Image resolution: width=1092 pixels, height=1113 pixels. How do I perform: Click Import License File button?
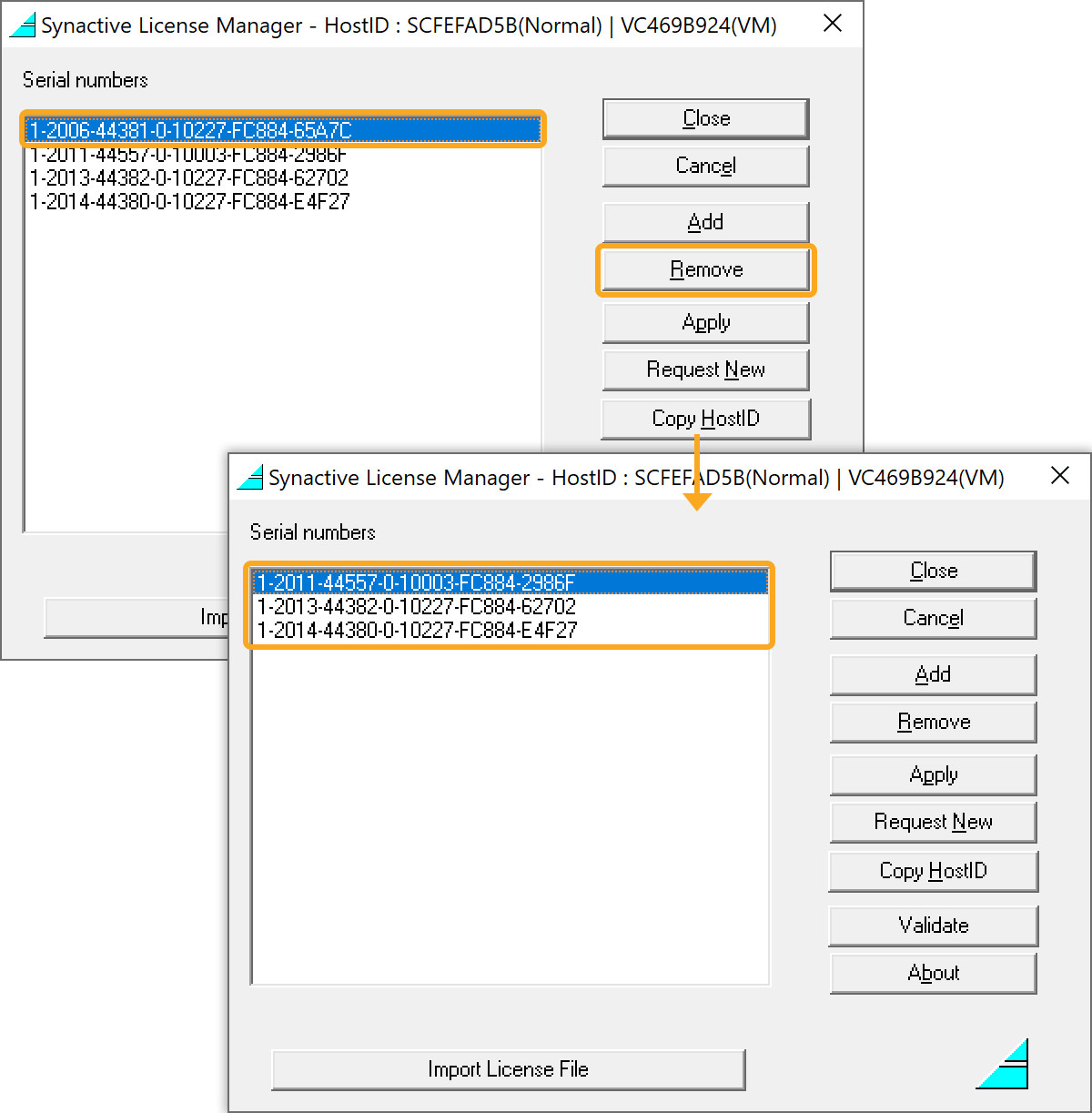tap(509, 1070)
